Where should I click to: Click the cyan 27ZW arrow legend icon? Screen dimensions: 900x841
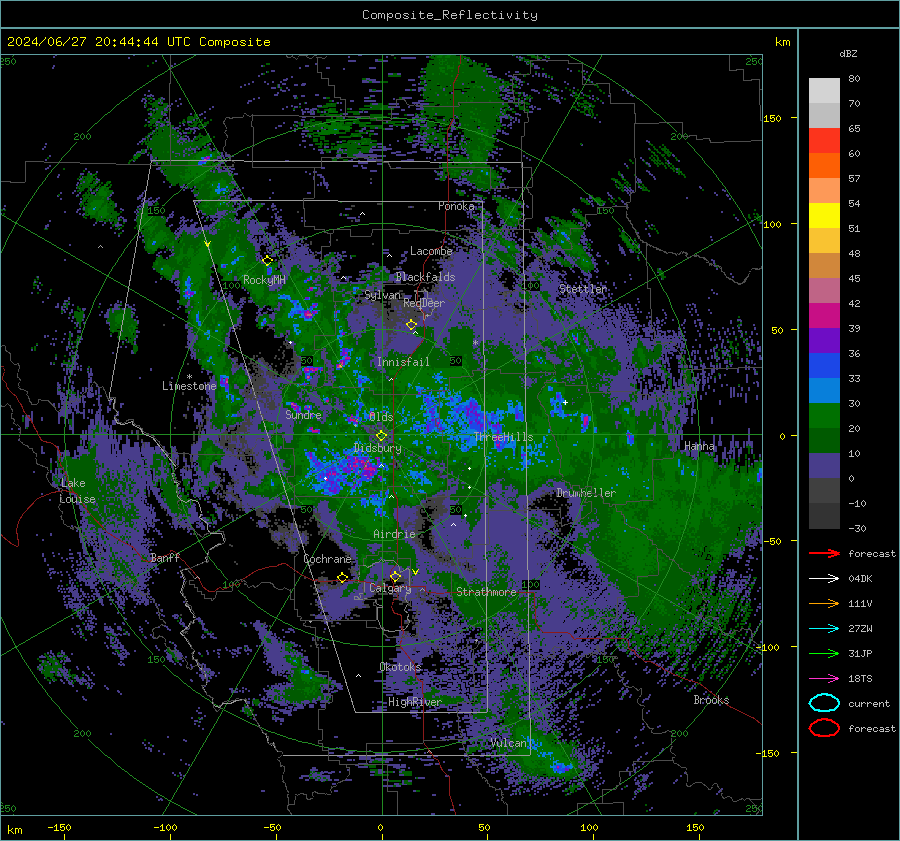(x=824, y=629)
